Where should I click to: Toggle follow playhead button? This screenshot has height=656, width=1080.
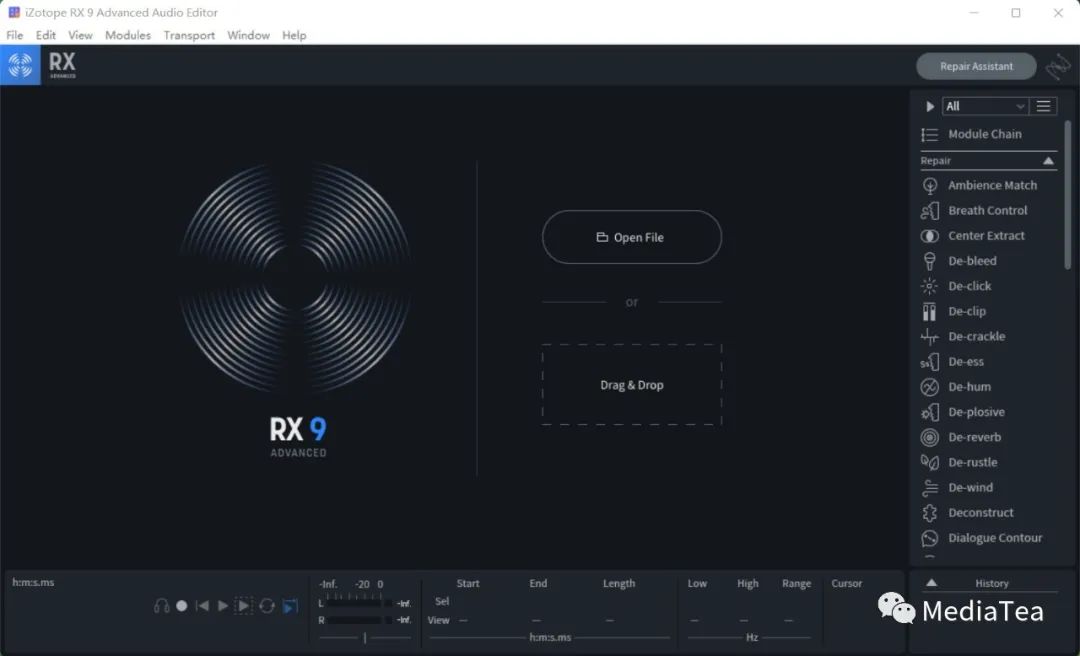(290, 606)
